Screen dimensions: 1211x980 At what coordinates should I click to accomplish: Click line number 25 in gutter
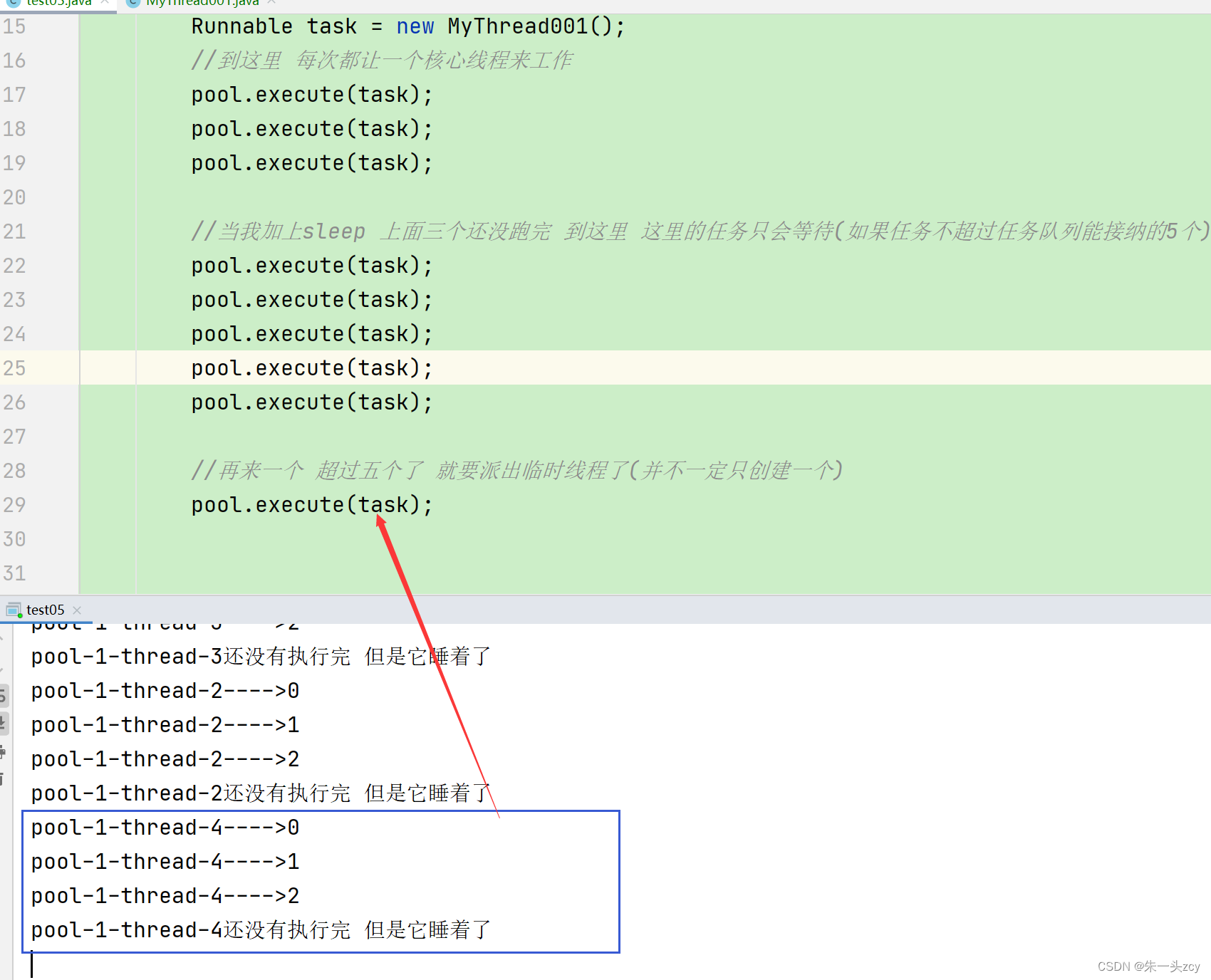(14, 368)
